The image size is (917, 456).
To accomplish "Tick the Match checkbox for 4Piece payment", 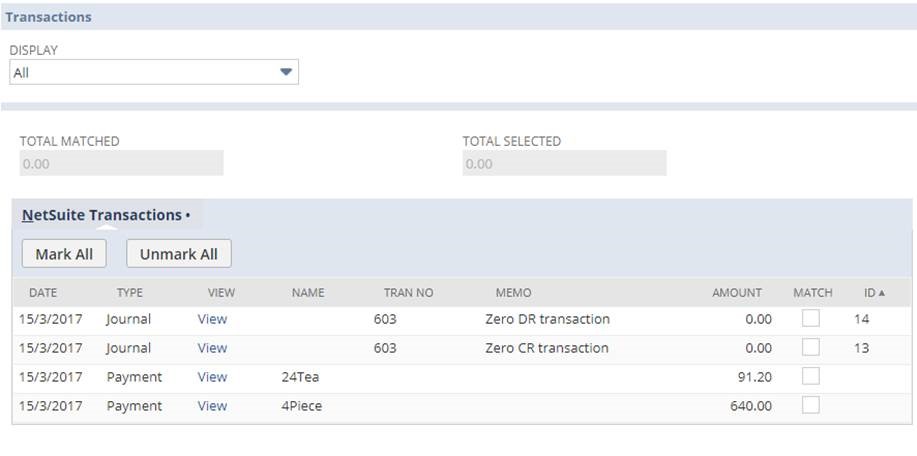I will click(811, 406).
